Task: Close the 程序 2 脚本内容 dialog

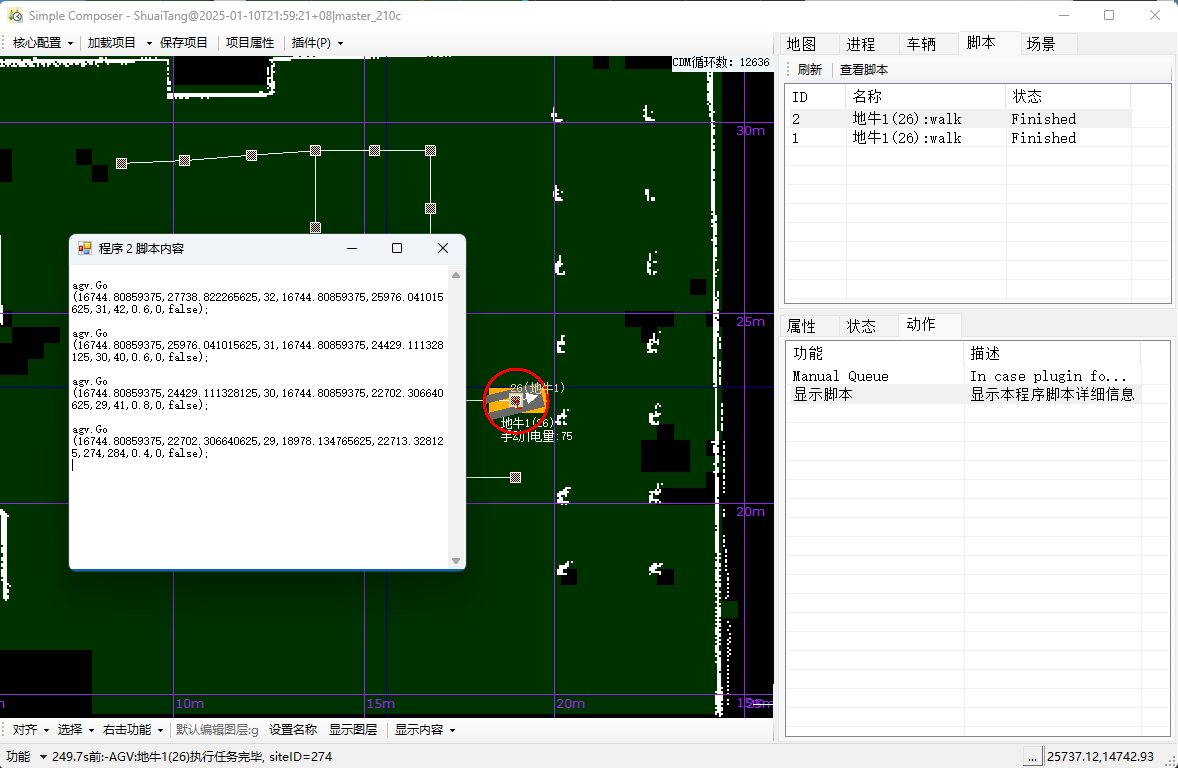Action: [443, 248]
